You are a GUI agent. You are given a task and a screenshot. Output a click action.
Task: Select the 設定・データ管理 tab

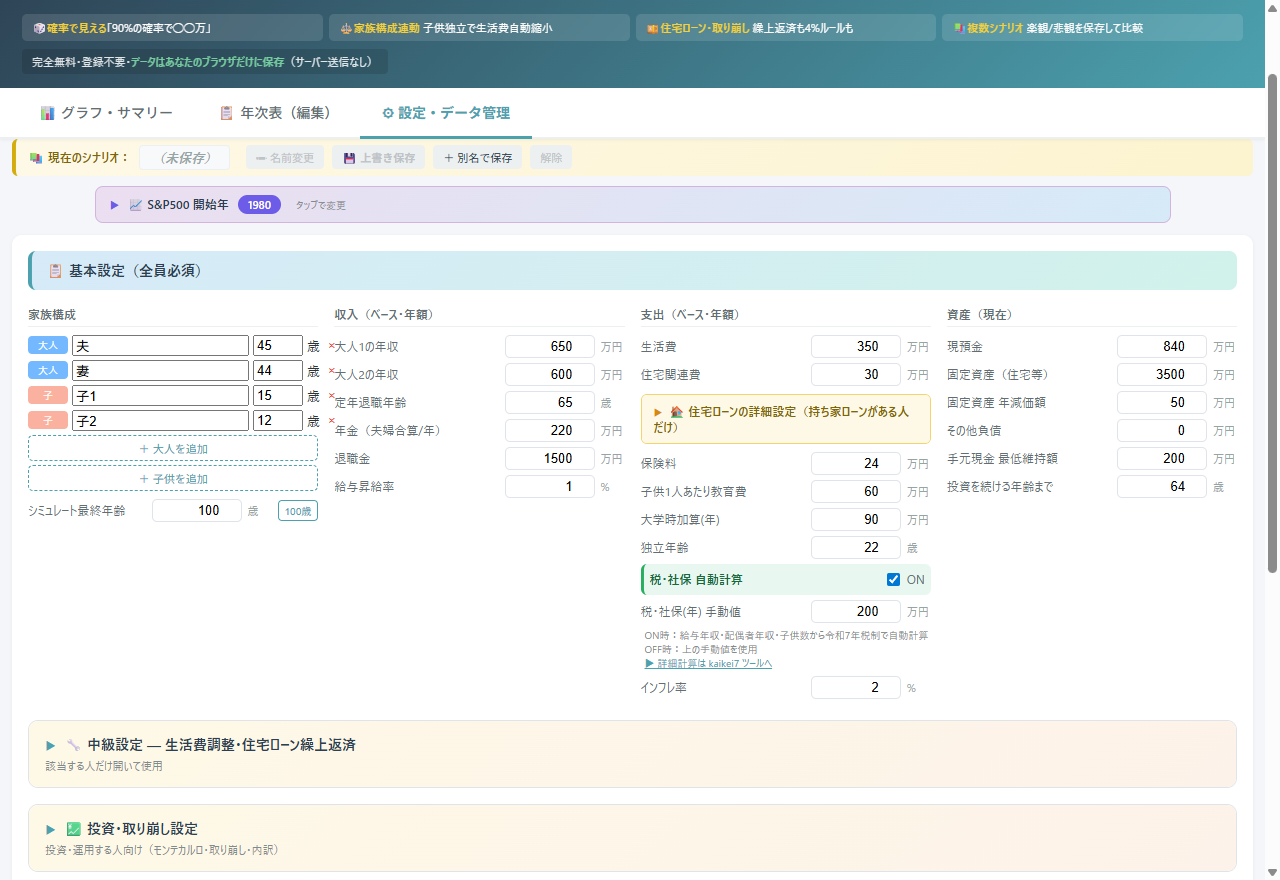pos(446,113)
